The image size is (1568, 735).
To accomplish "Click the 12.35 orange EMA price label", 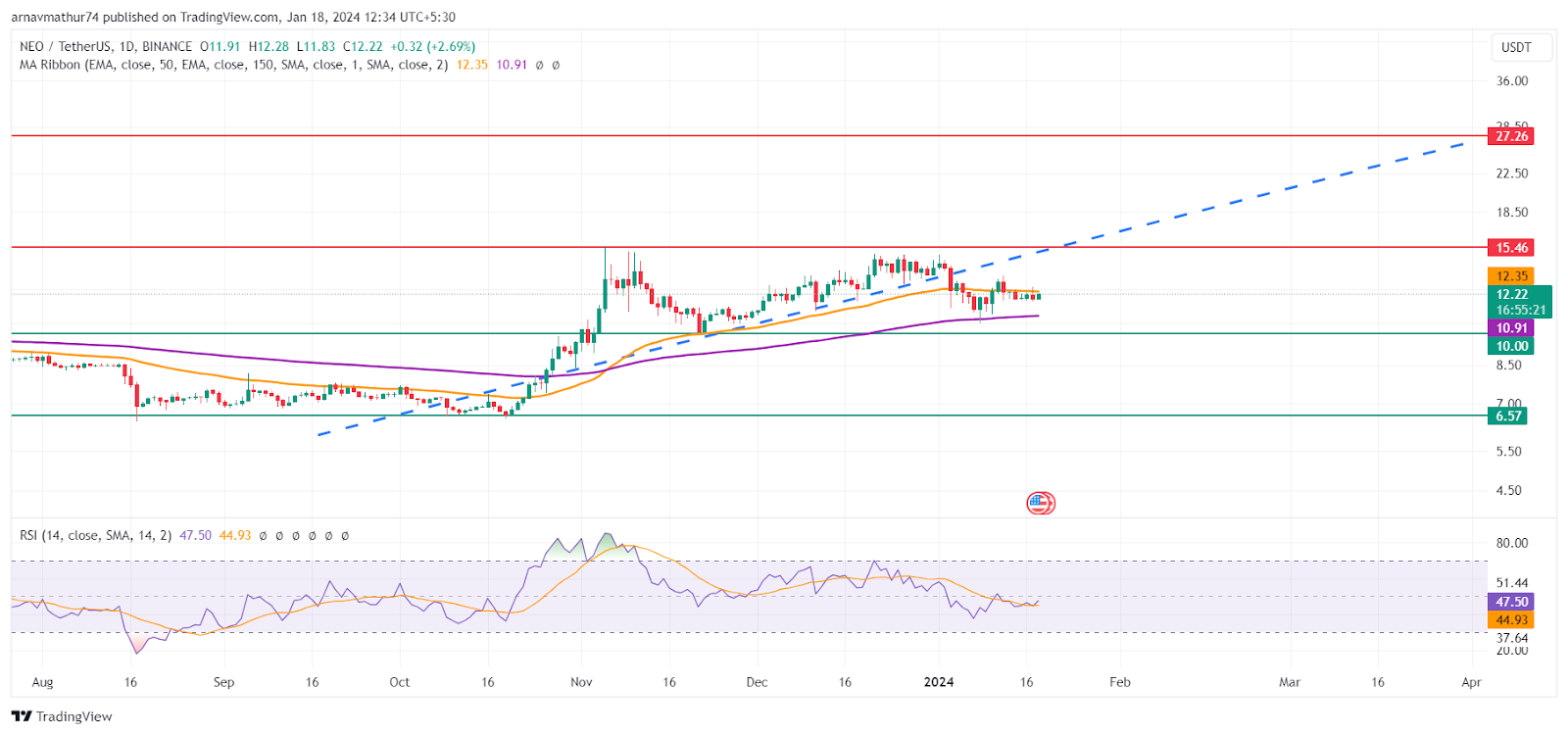I will click(x=1511, y=276).
